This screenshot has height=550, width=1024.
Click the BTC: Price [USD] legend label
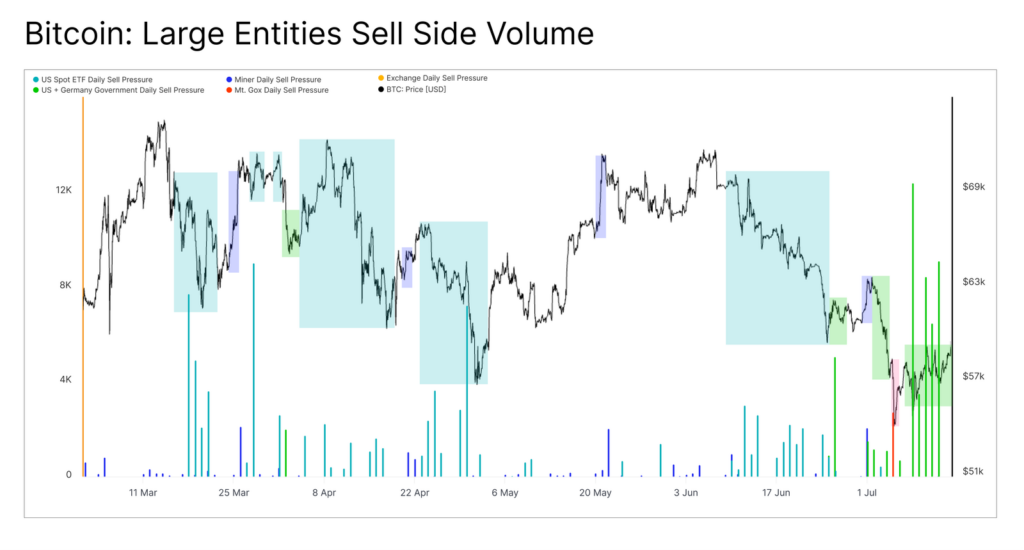(x=416, y=89)
